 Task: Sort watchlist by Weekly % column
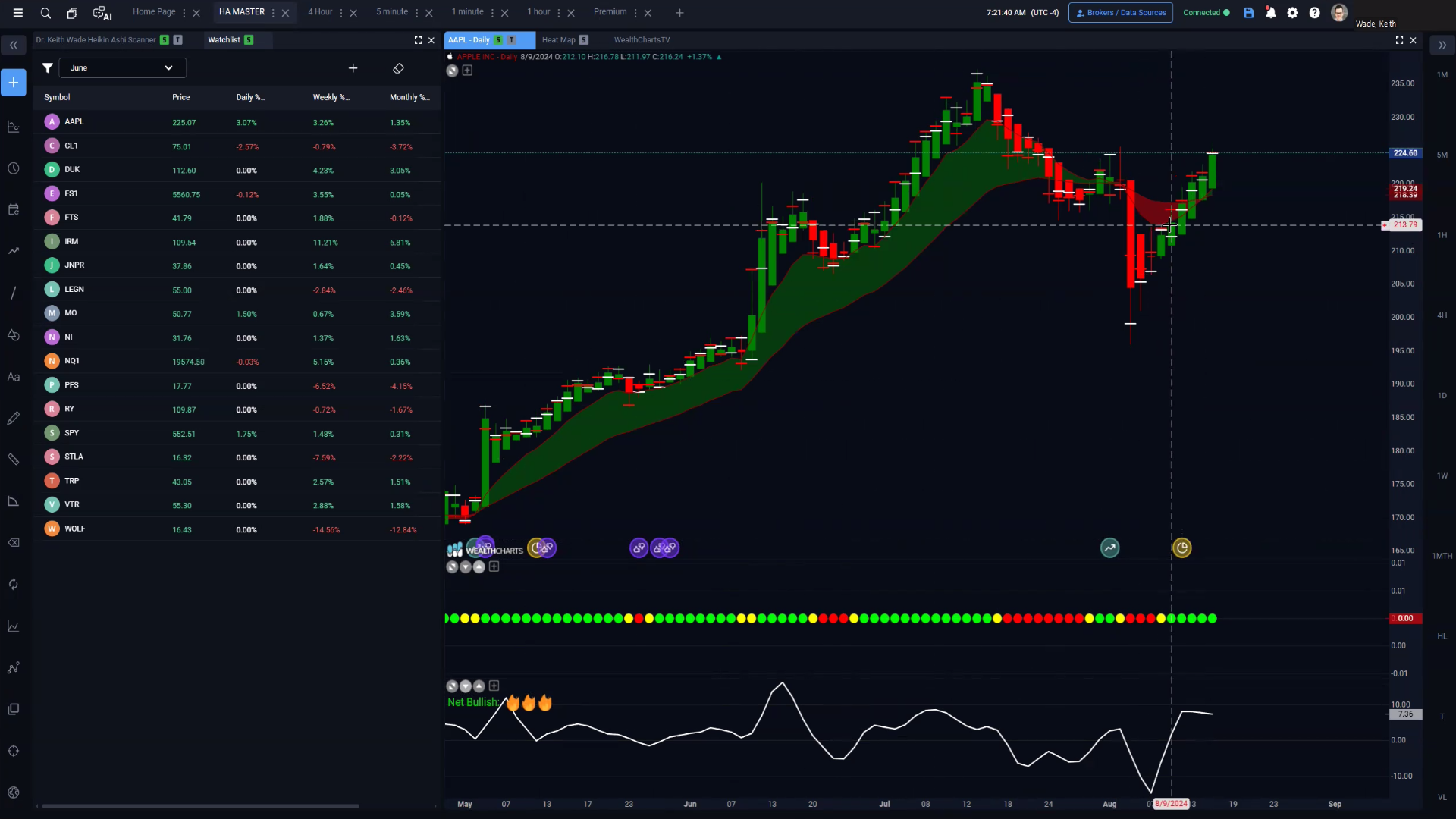click(x=331, y=97)
